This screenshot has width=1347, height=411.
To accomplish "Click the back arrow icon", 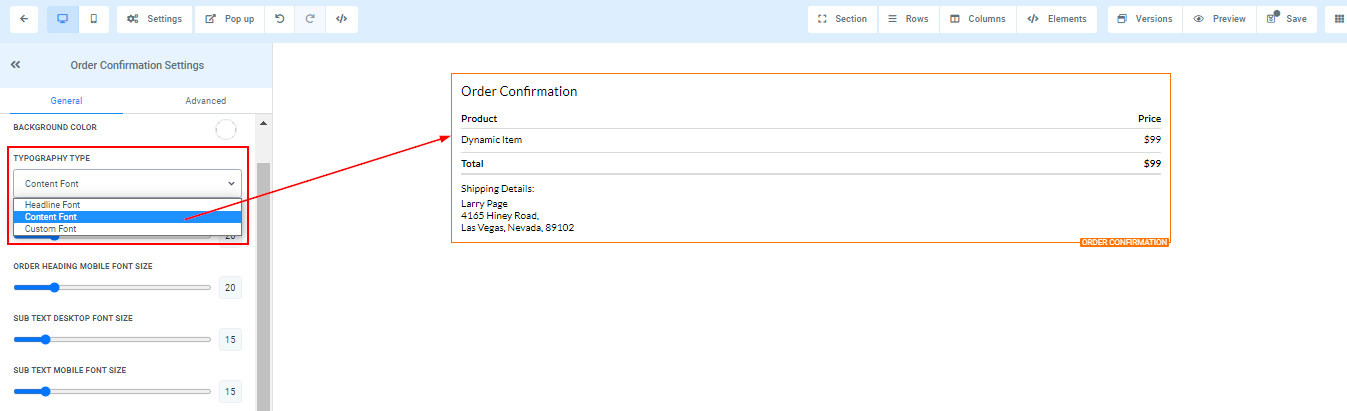I will point(23,19).
